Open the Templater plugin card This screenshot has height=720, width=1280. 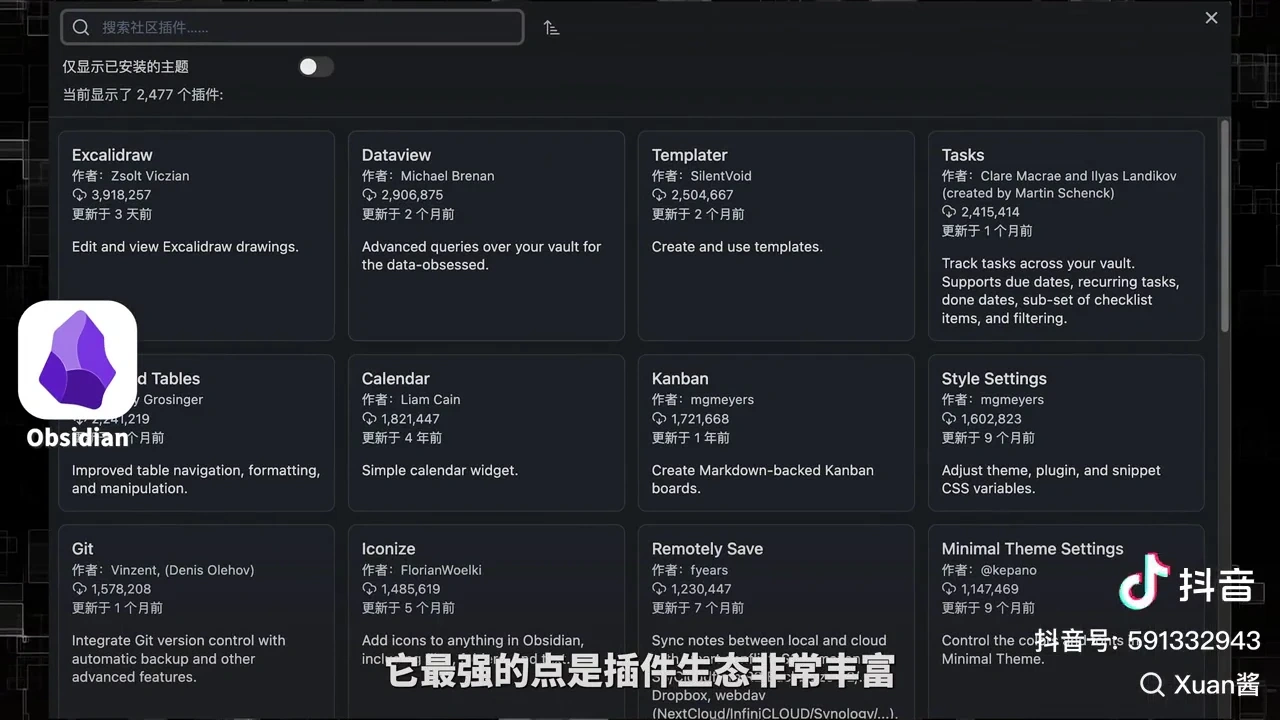pyautogui.click(x=776, y=236)
